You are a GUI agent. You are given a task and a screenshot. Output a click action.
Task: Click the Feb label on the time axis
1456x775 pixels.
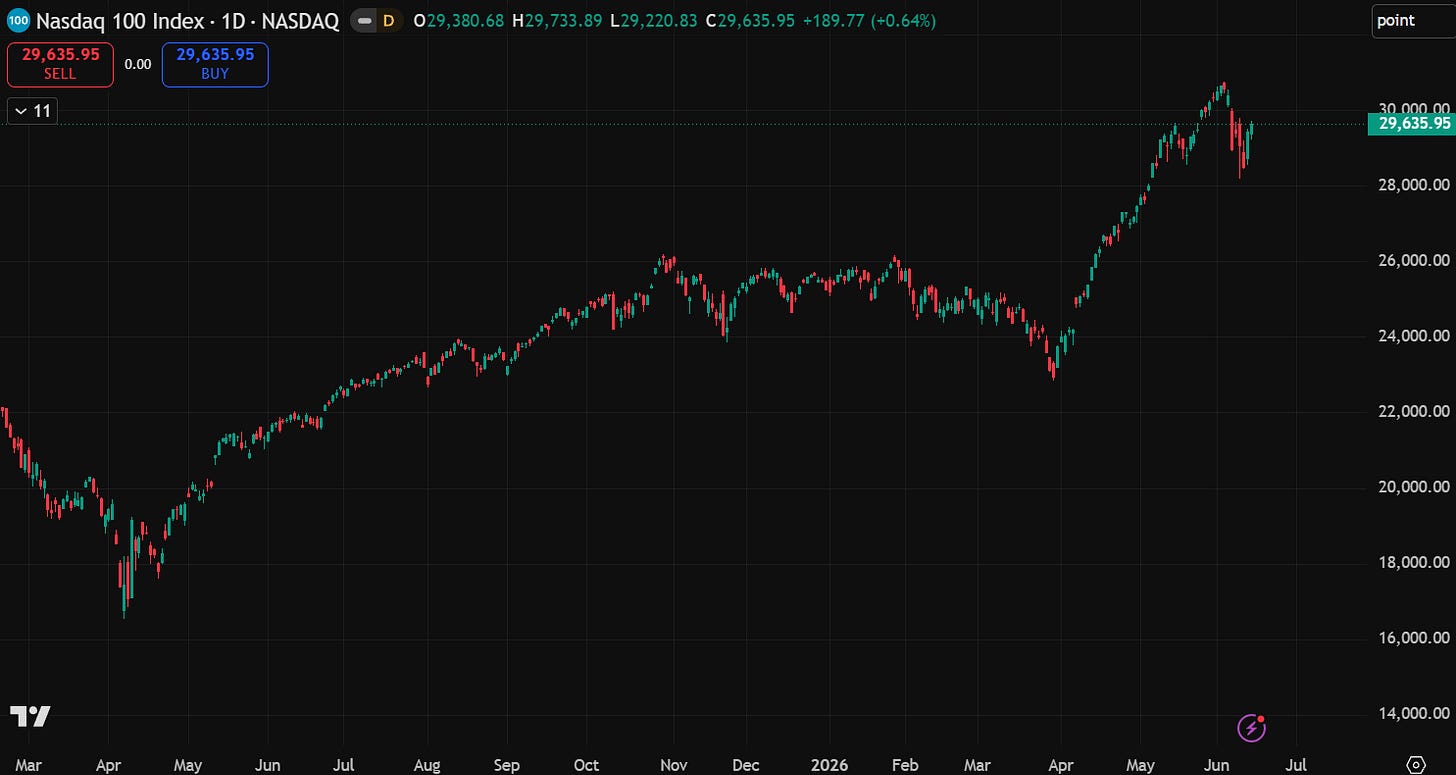click(904, 765)
